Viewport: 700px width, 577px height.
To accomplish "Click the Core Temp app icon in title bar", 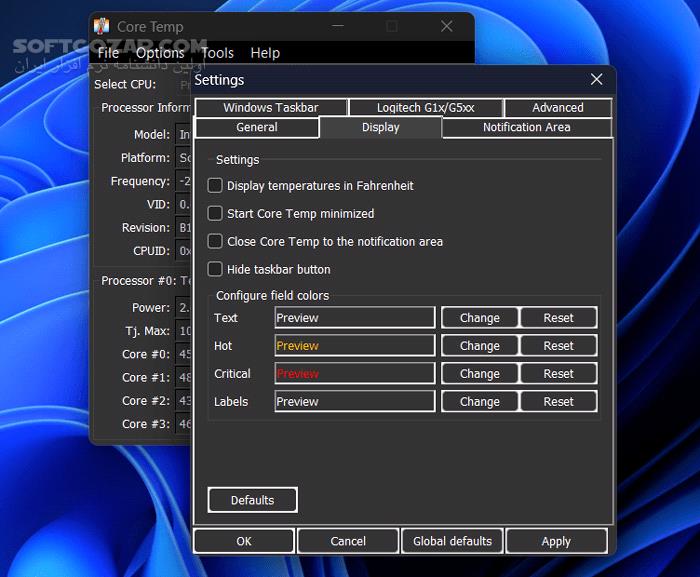I will click(101, 26).
